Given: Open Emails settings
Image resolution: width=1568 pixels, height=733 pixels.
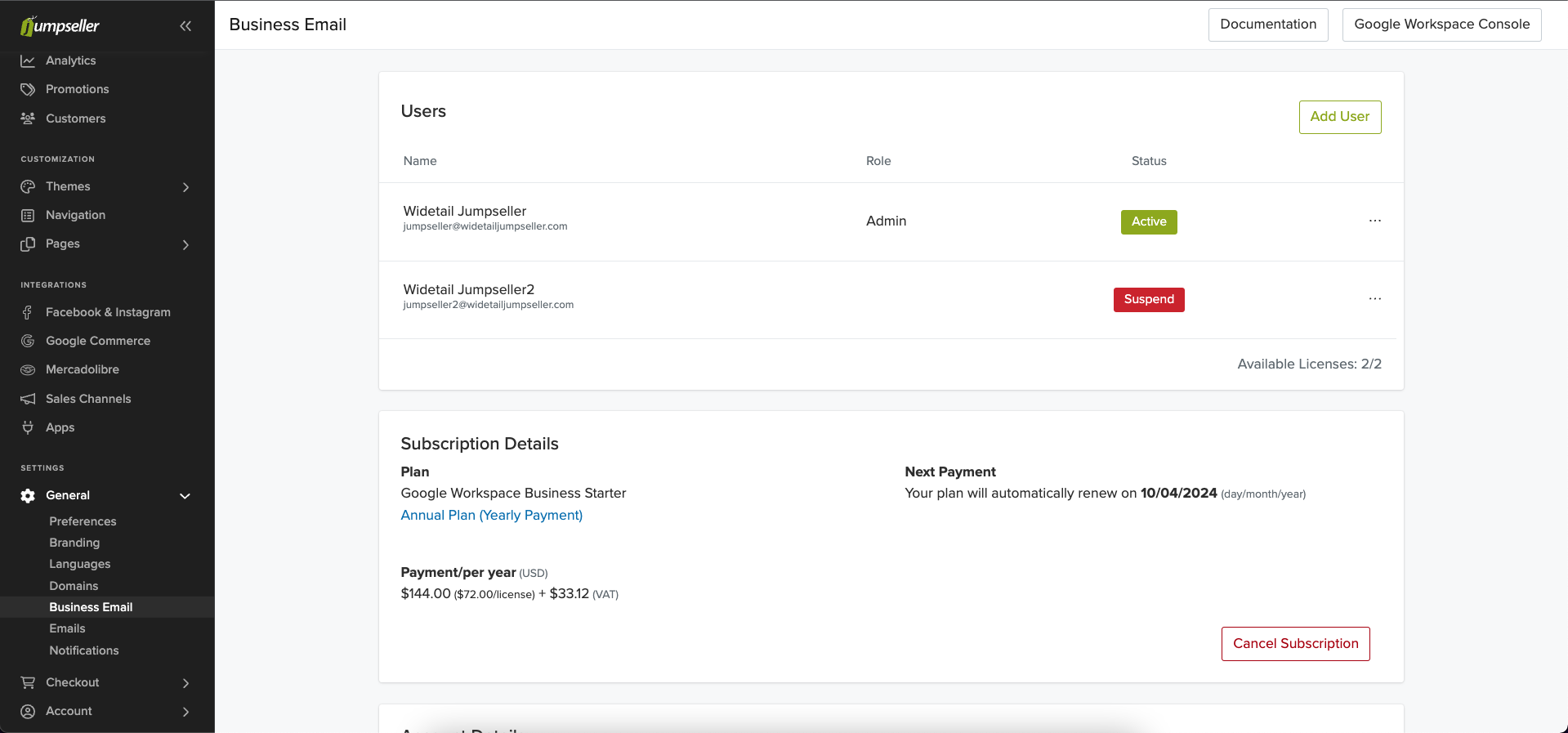Looking at the screenshot, I should coord(67,628).
